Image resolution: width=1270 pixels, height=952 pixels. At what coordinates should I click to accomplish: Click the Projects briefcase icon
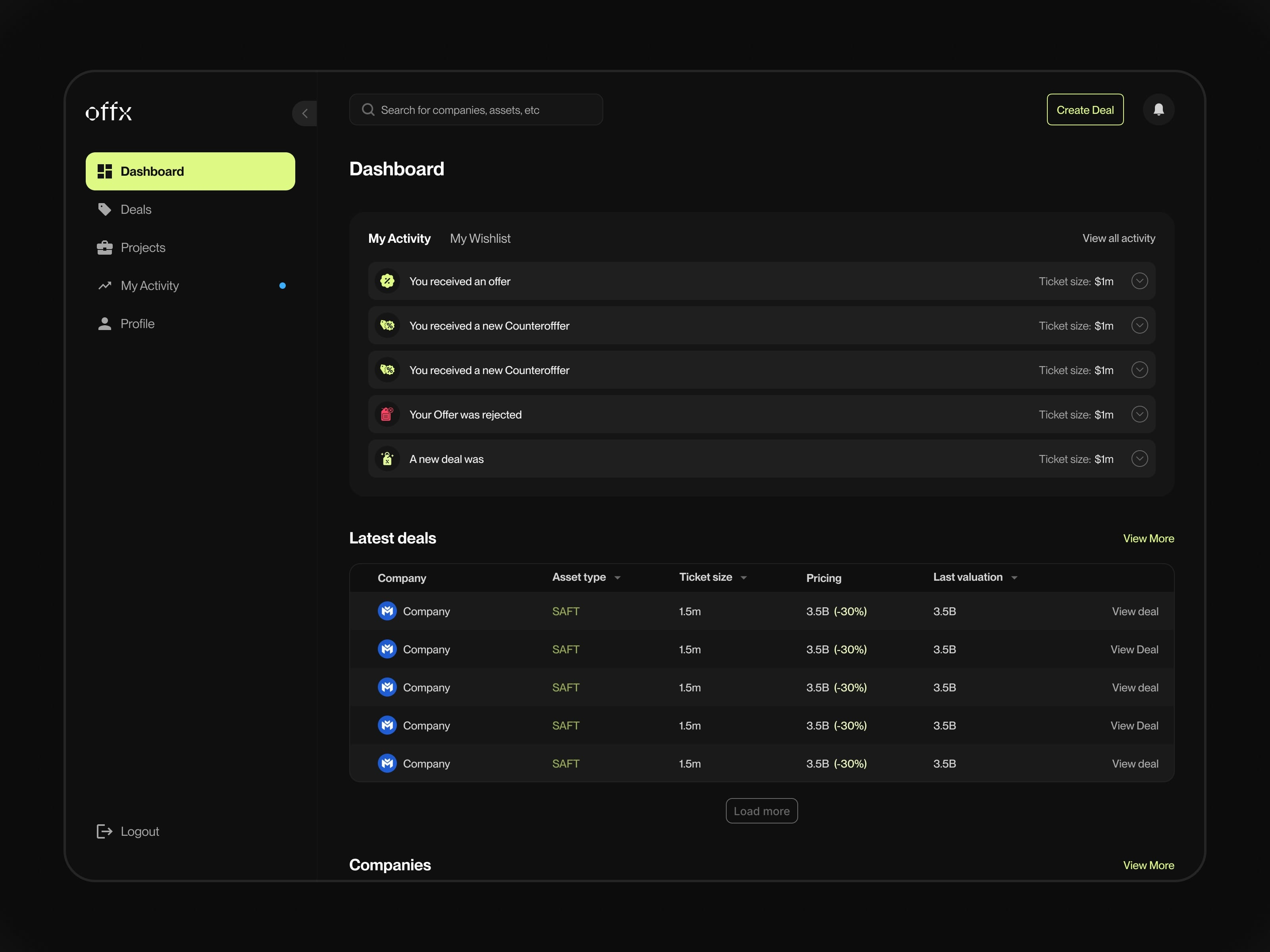point(104,248)
